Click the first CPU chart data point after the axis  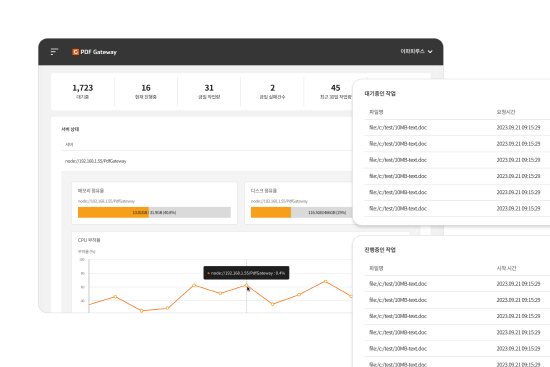[x=115, y=297]
